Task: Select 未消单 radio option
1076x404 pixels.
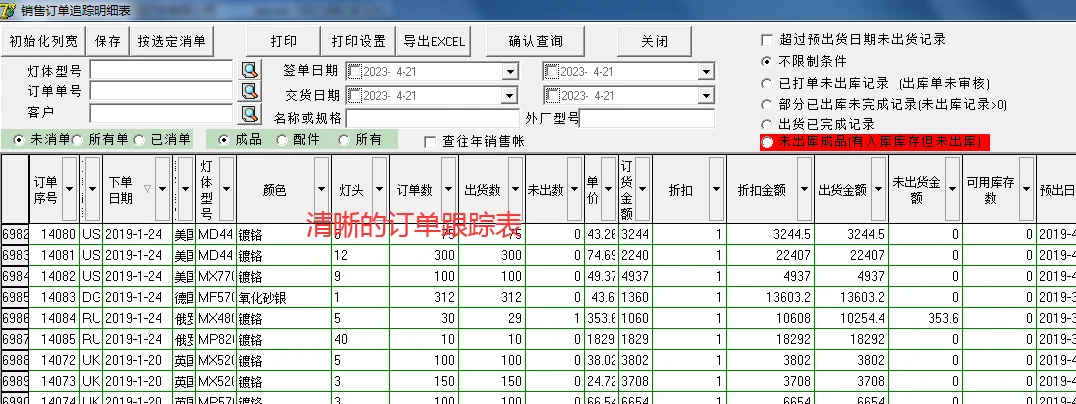Action: [x=19, y=139]
